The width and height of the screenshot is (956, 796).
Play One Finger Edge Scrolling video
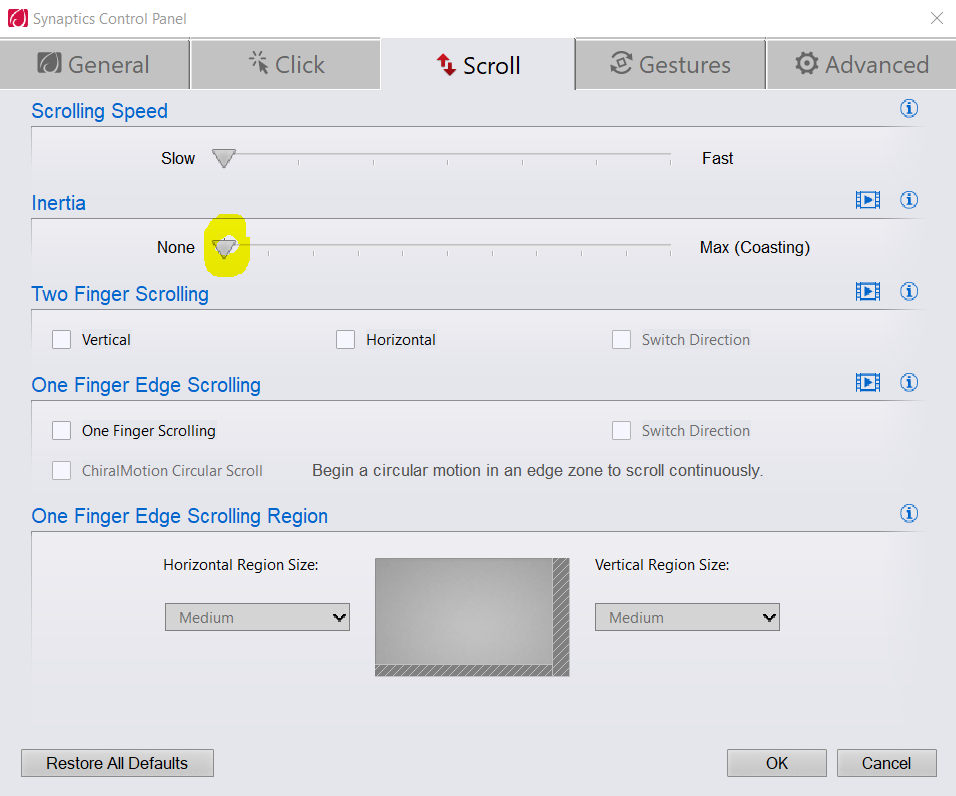point(868,382)
